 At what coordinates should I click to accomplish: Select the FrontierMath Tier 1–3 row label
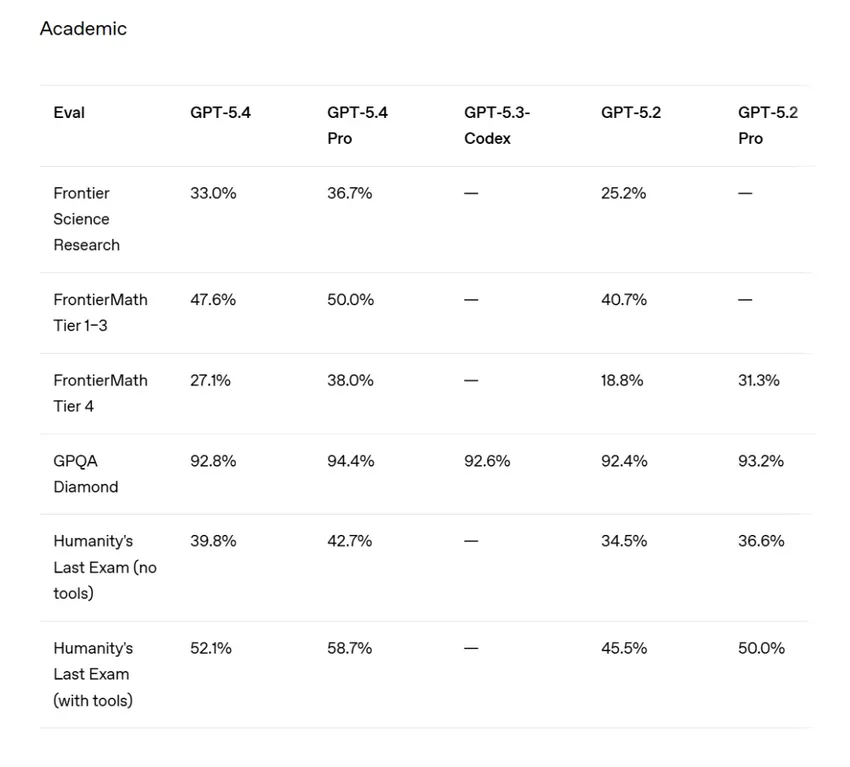[x=100, y=312]
